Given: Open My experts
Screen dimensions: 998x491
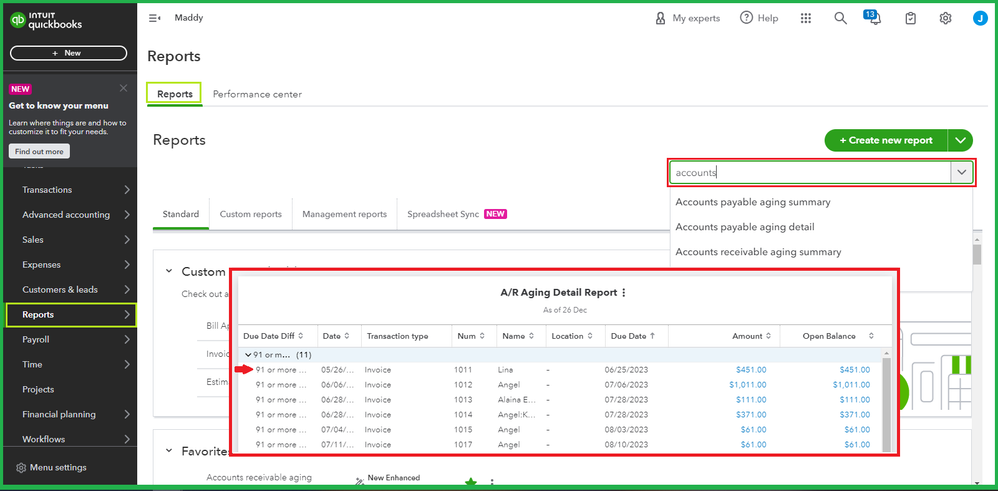Looking at the screenshot, I should [687, 18].
